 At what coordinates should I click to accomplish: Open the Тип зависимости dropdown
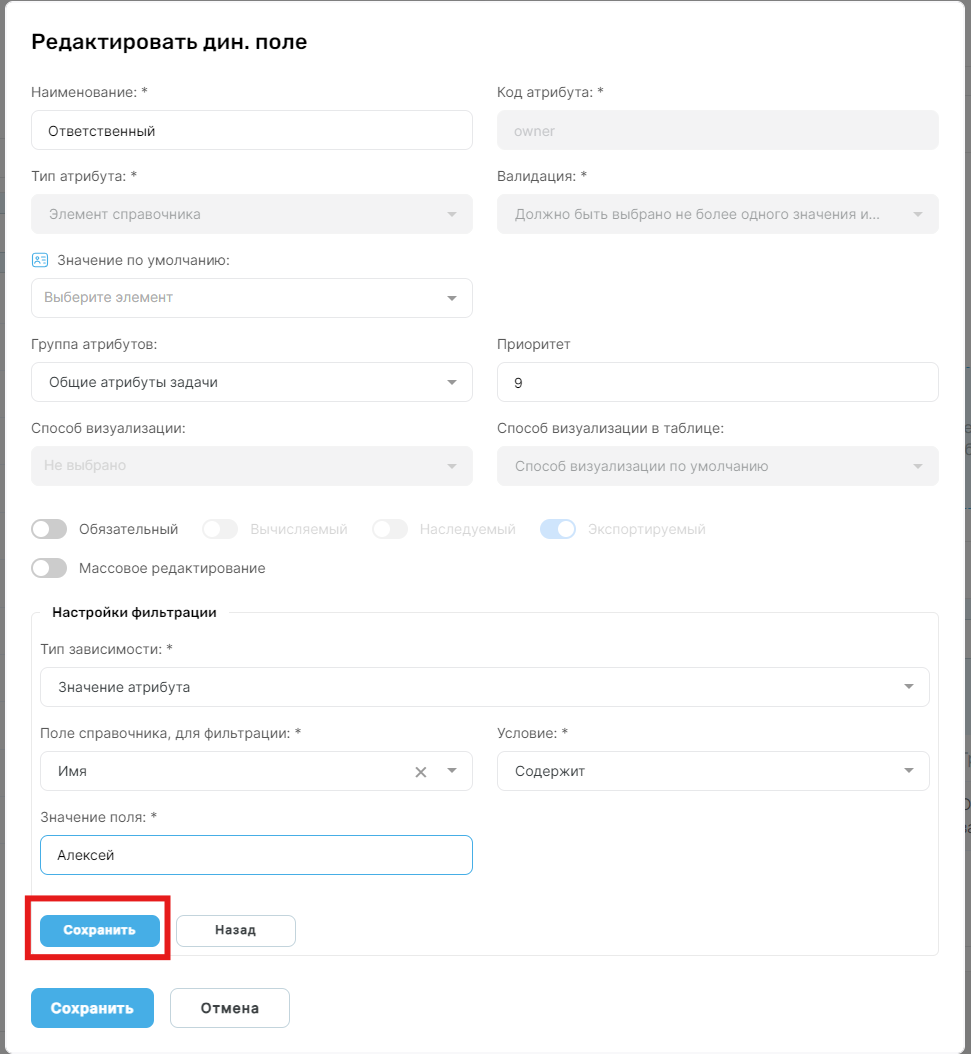484,687
